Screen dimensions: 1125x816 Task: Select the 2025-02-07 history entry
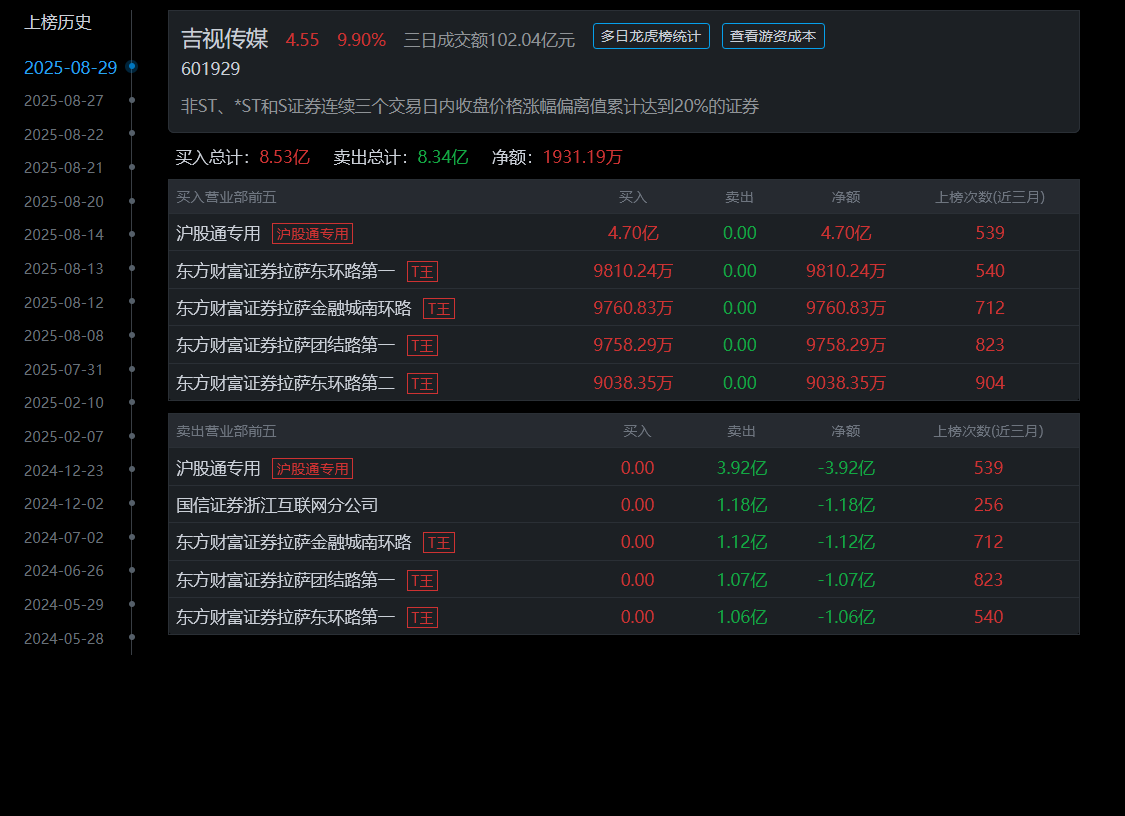(x=64, y=436)
